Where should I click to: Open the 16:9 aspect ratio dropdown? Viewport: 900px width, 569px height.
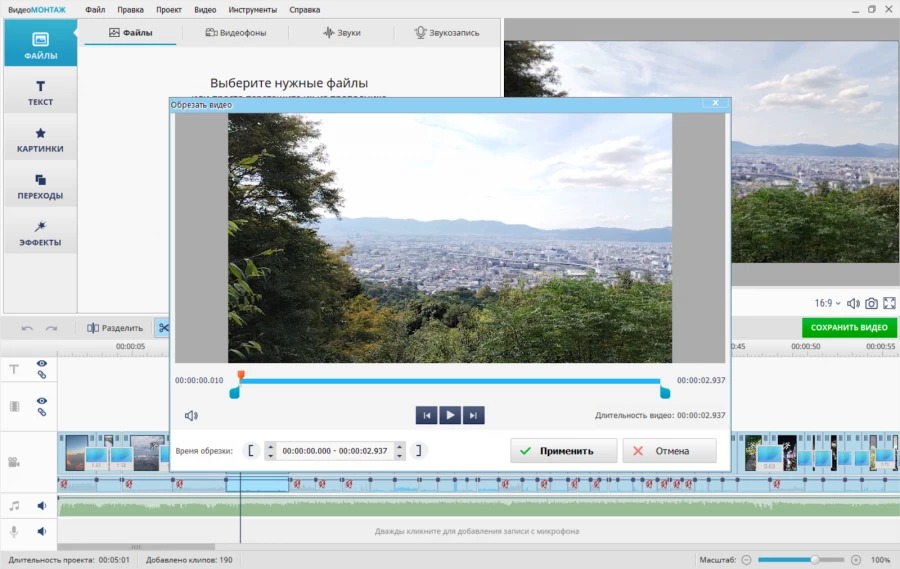[827, 303]
